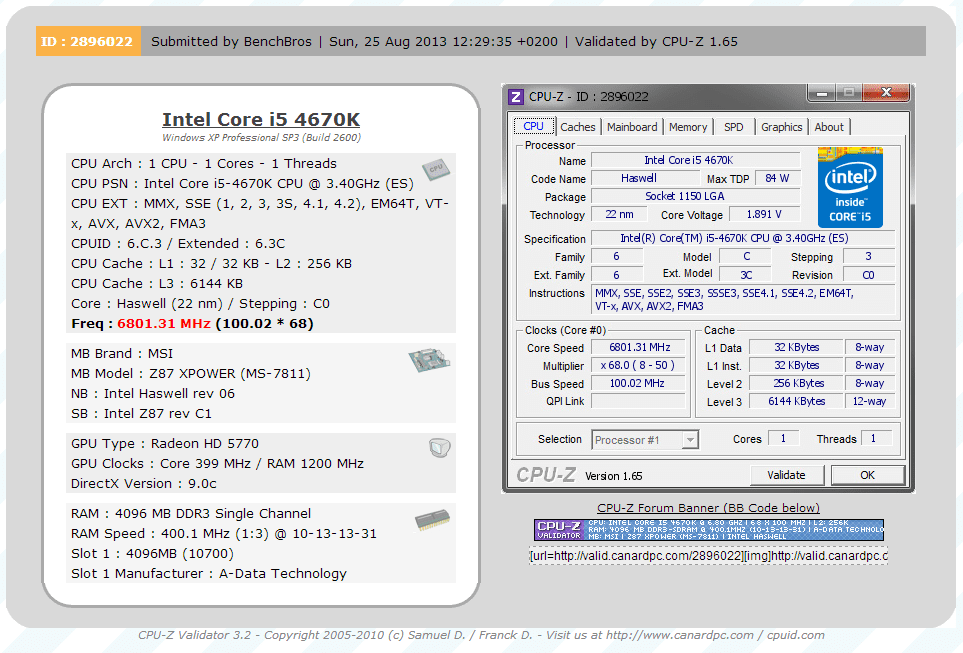Click the SB : Intel Z87 rev C1 line
This screenshot has height=653, width=963.
click(141, 413)
